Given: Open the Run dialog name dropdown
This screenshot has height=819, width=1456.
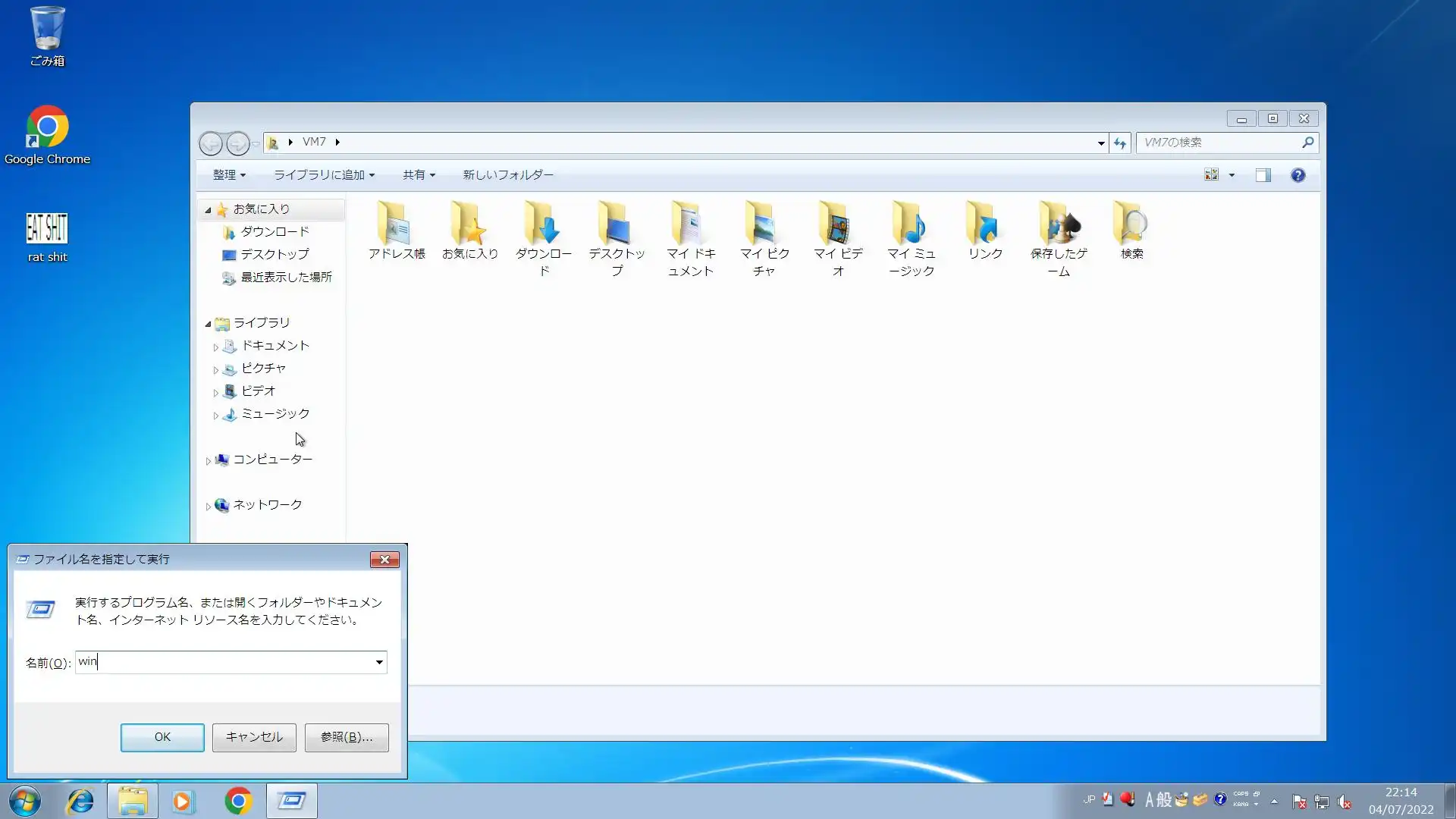Looking at the screenshot, I should (379, 662).
